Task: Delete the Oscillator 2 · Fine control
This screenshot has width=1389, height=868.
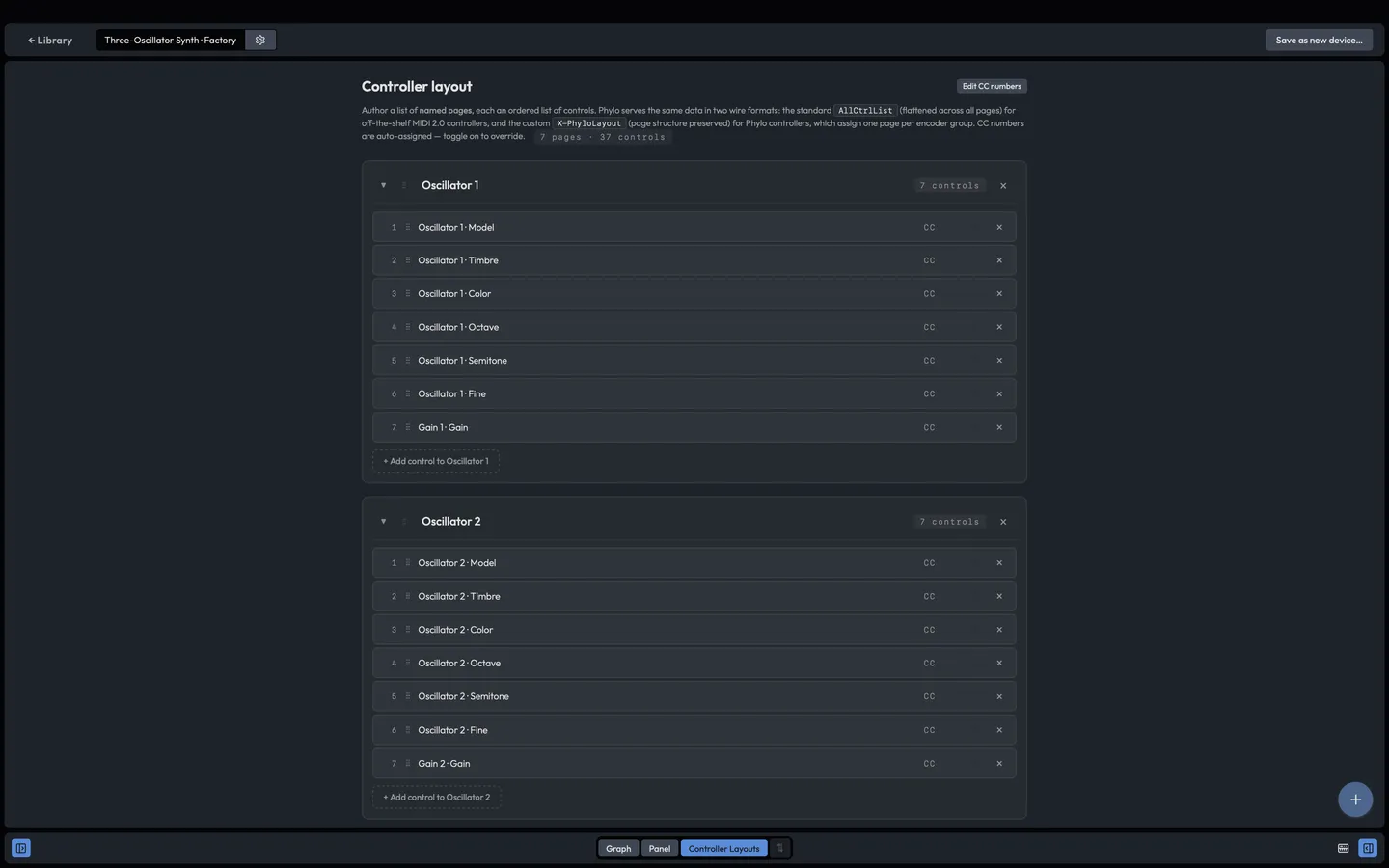Action: coord(999,730)
